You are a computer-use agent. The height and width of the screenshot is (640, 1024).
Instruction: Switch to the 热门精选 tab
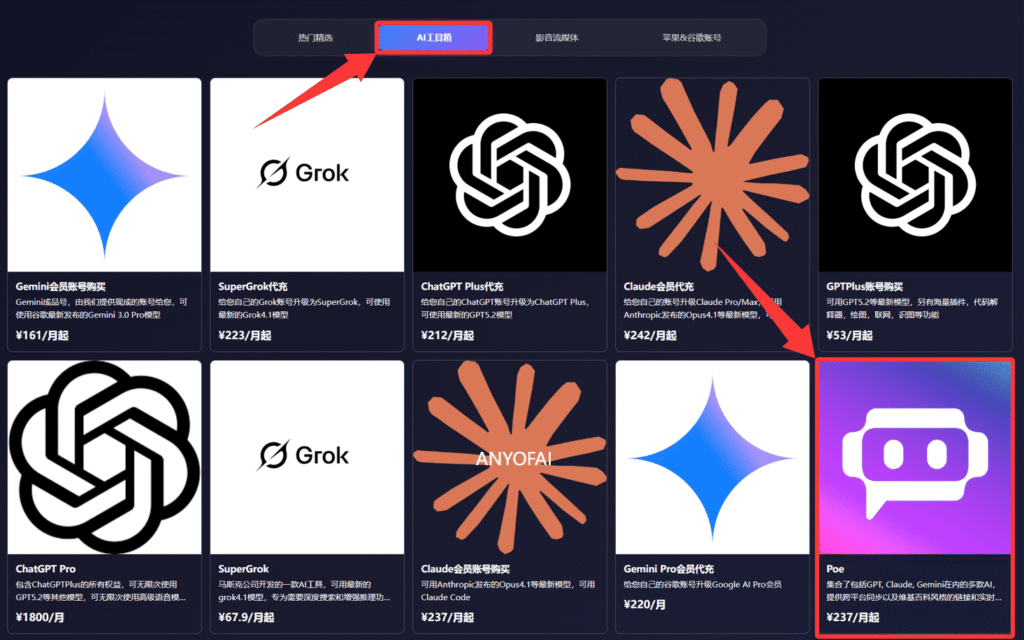315,38
